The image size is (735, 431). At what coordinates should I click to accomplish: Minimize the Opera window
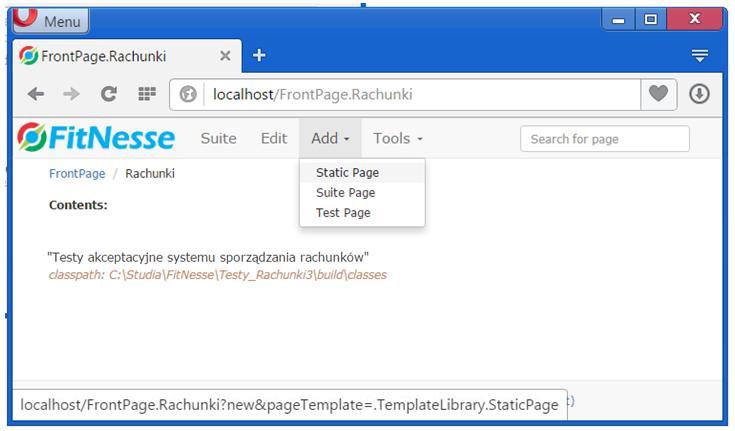[x=618, y=20]
